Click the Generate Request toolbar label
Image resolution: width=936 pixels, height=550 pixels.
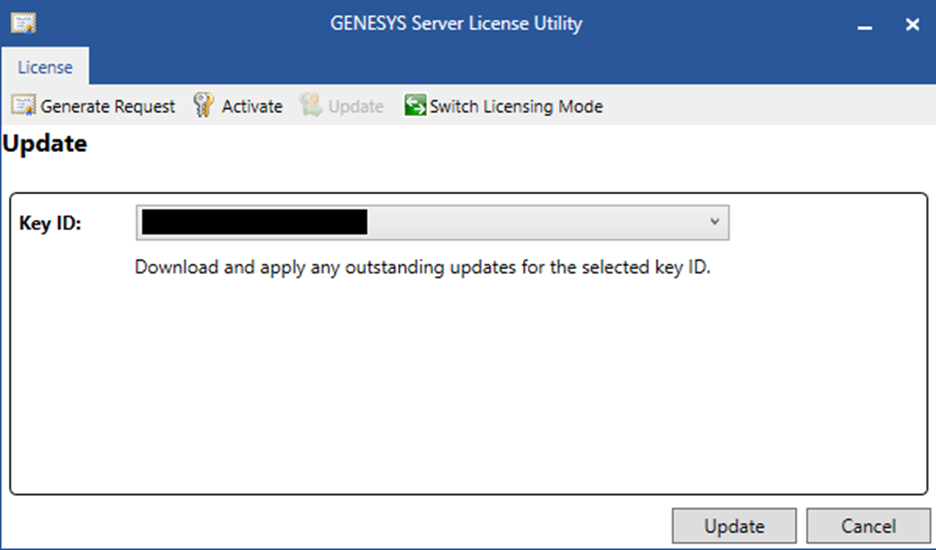point(108,106)
